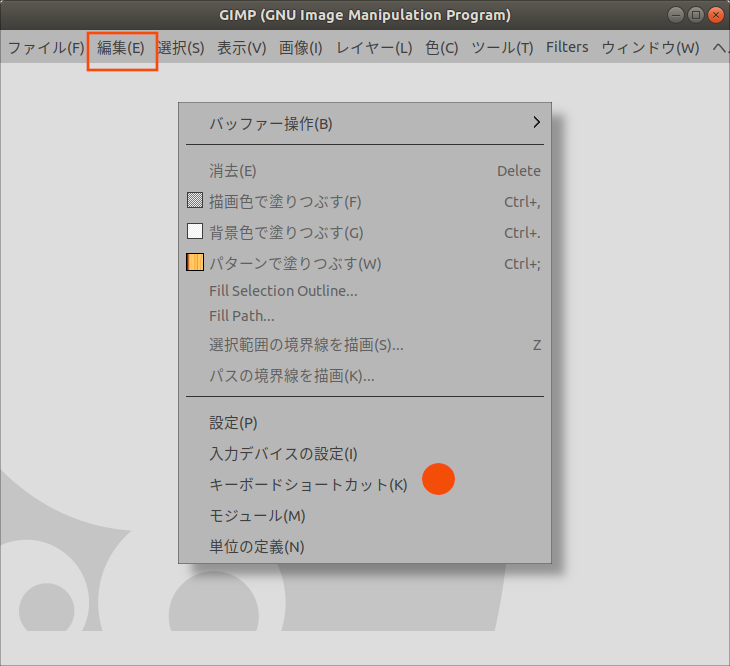Screen dimensions: 730x666
Task: Expand the バッファー操作(B) submenu arrow
Action: [x=536, y=122]
